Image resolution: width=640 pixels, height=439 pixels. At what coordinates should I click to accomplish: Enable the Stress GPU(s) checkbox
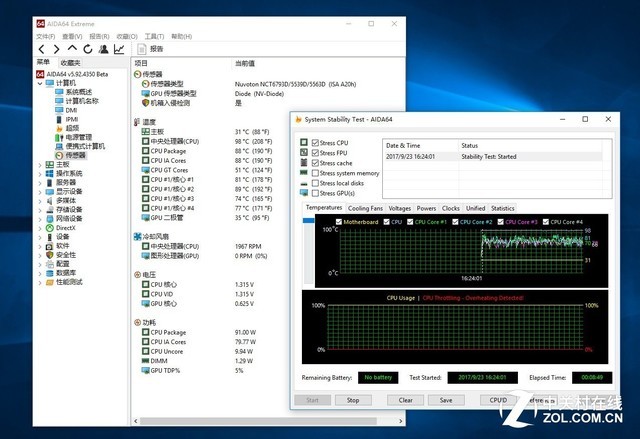[317, 193]
